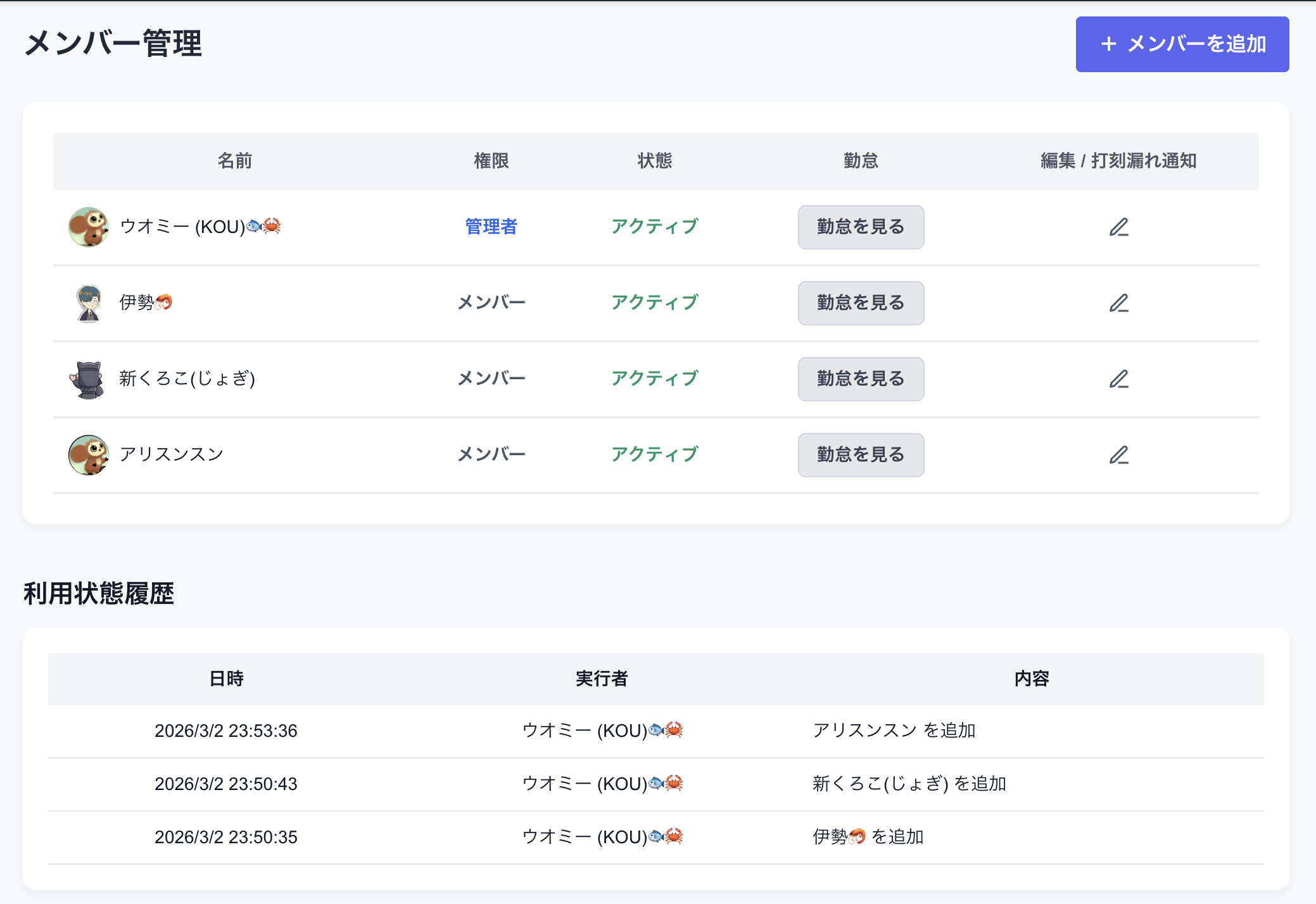The width and height of the screenshot is (1316, 904).
Task: Click アリスンスン squirrel avatar
Action: click(89, 455)
